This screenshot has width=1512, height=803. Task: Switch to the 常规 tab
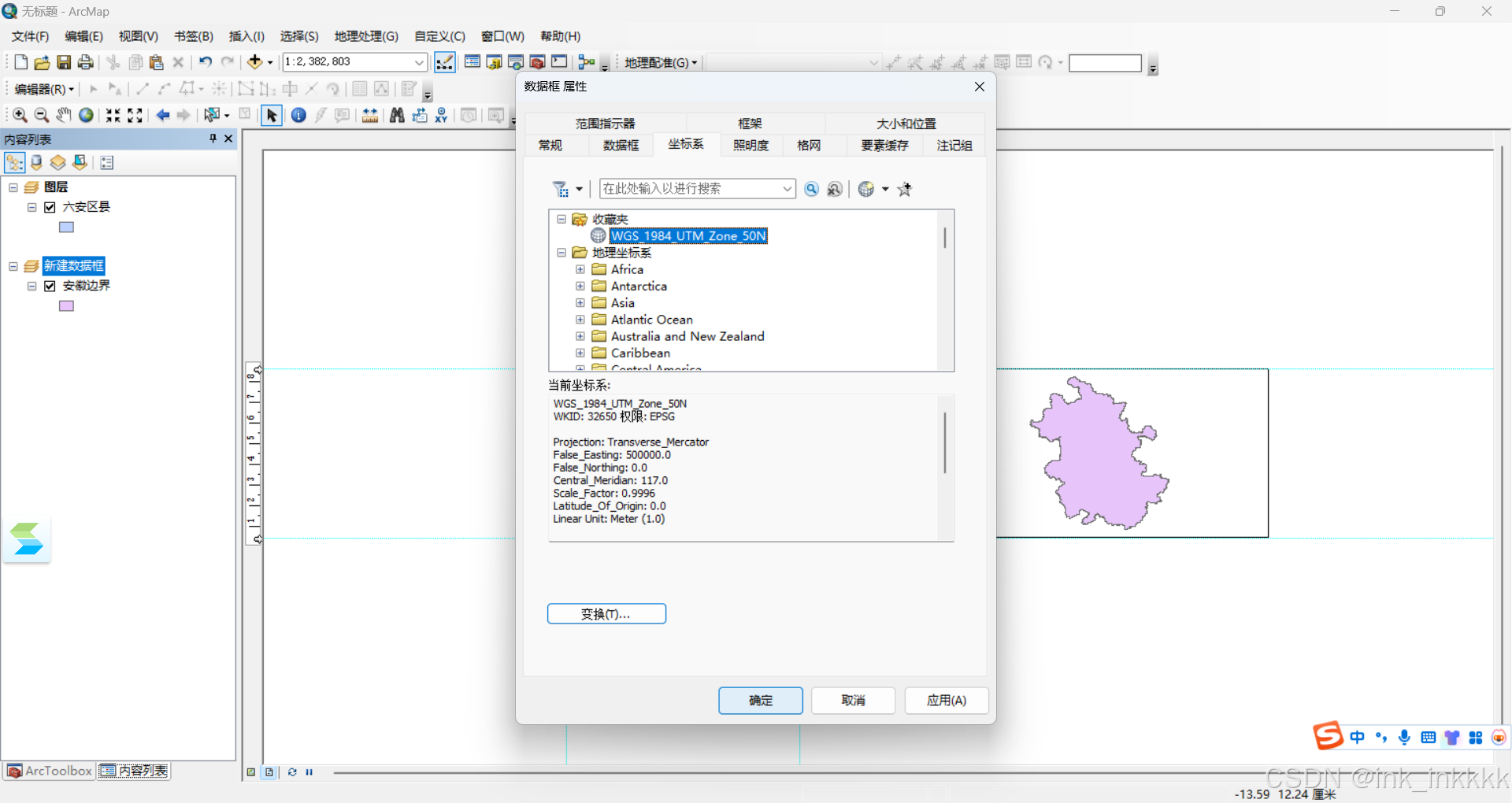click(x=550, y=146)
